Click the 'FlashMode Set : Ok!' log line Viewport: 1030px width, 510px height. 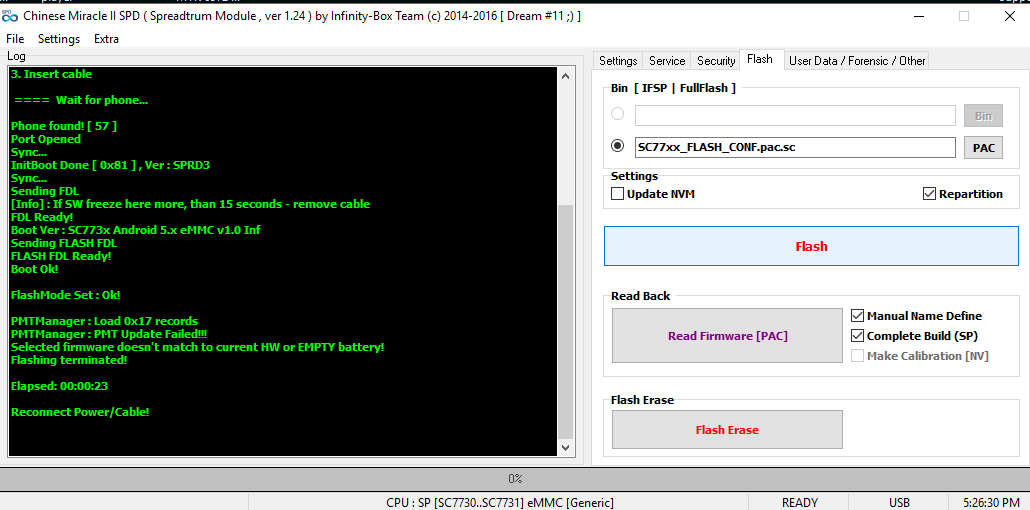point(66,295)
